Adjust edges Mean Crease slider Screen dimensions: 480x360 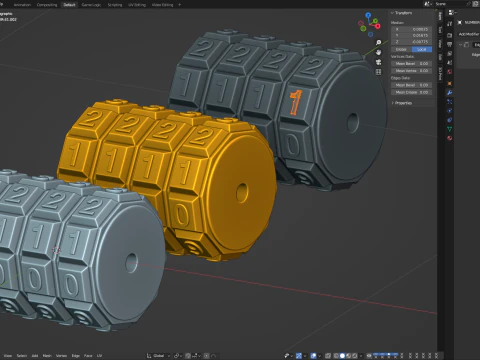411,92
